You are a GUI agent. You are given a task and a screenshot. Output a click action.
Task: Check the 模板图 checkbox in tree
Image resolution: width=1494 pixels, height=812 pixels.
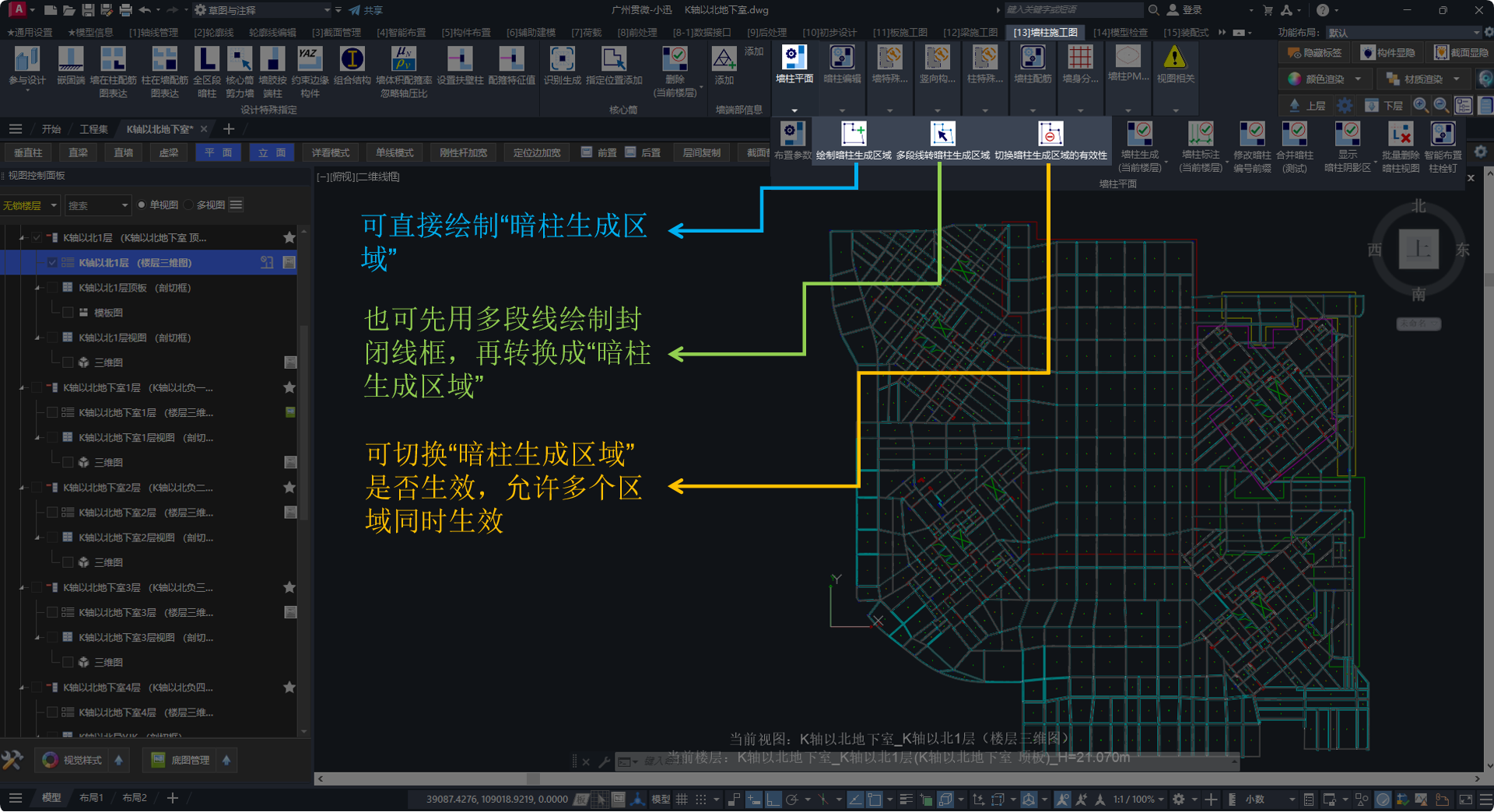pos(68,313)
